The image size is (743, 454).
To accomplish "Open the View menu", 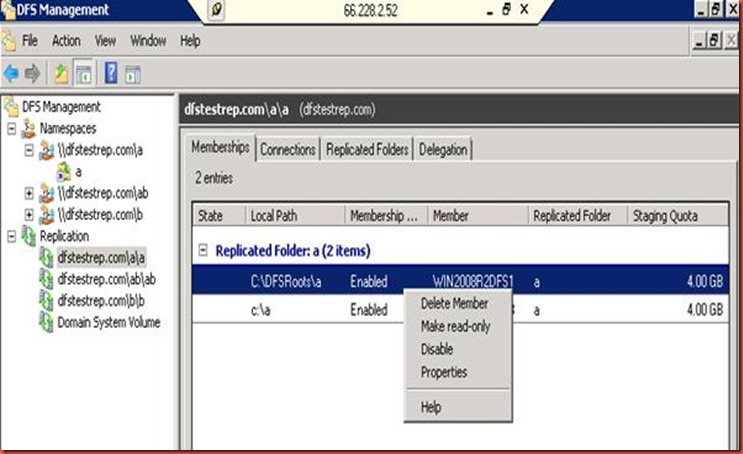I will (105, 41).
